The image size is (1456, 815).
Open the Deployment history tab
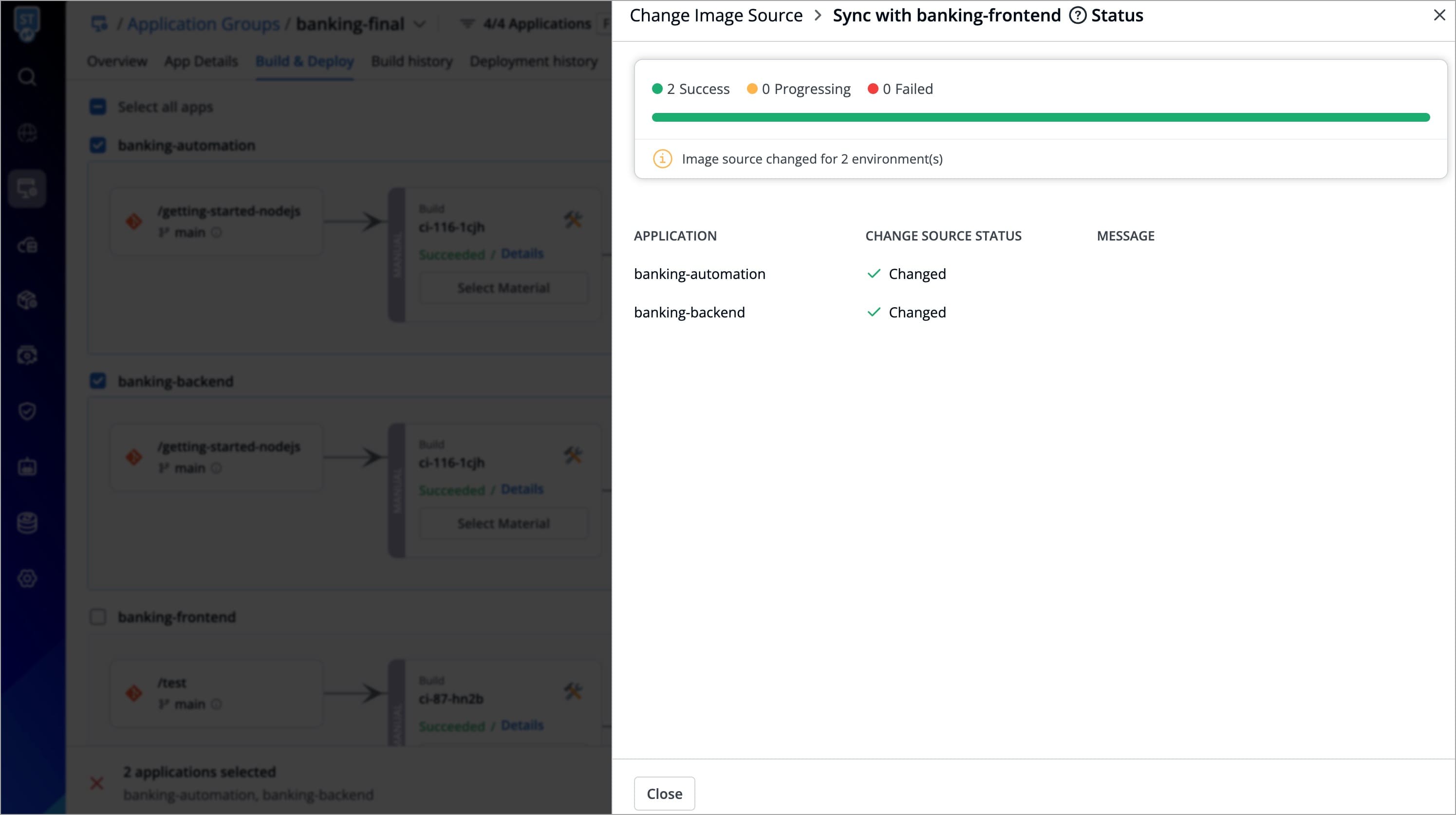coord(533,61)
